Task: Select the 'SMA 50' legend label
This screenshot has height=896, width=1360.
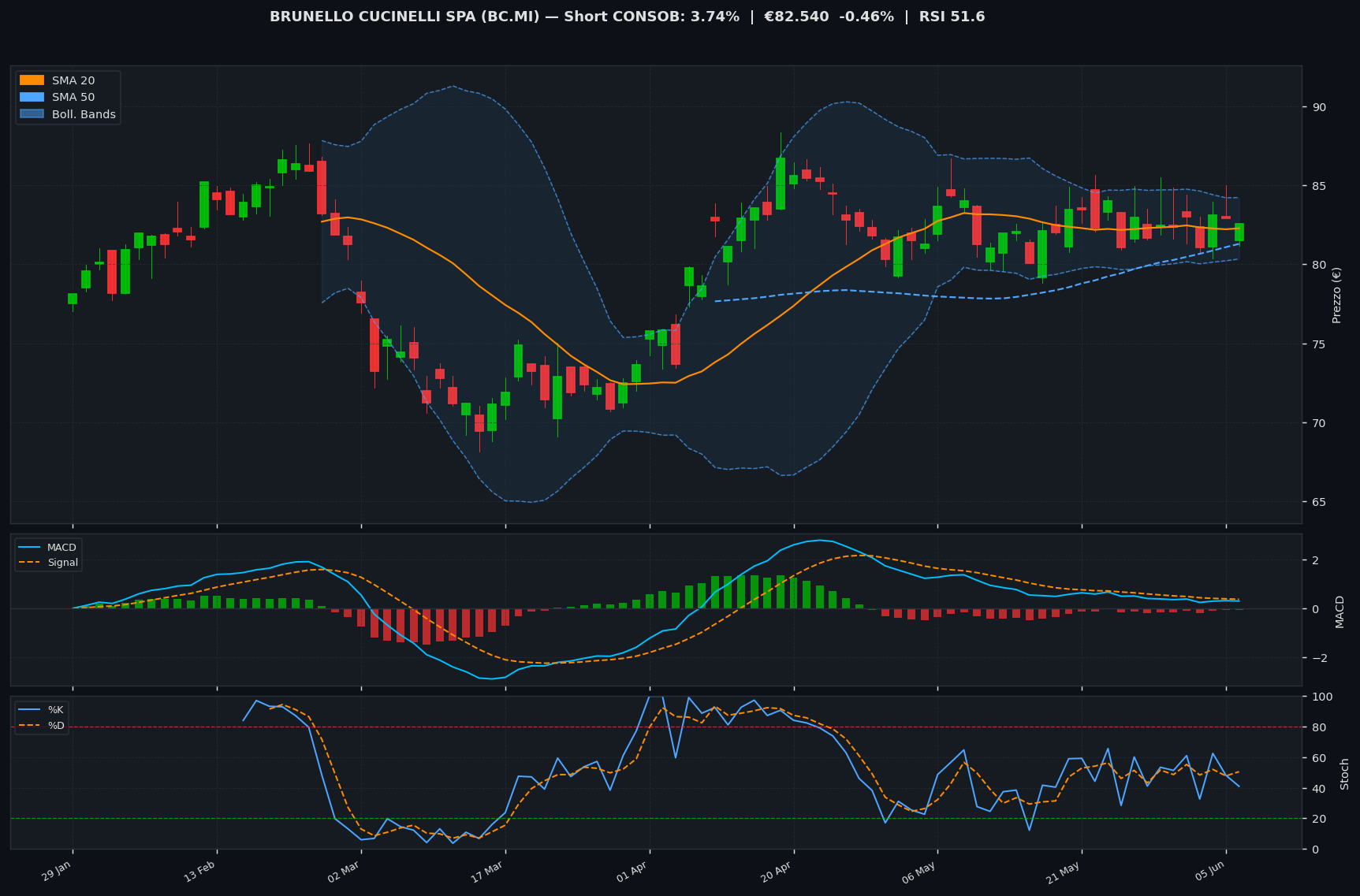Action: [x=73, y=98]
